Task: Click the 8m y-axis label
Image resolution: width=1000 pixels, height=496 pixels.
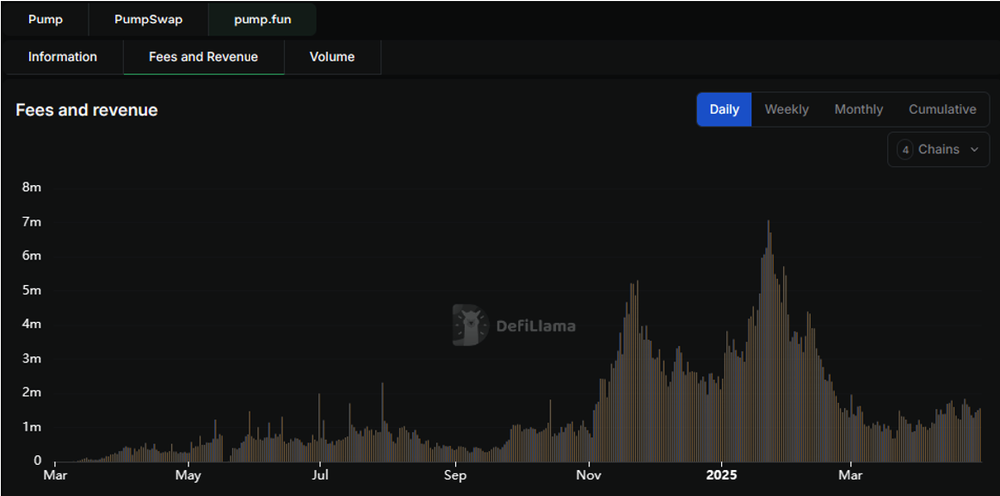Action: coord(32,187)
